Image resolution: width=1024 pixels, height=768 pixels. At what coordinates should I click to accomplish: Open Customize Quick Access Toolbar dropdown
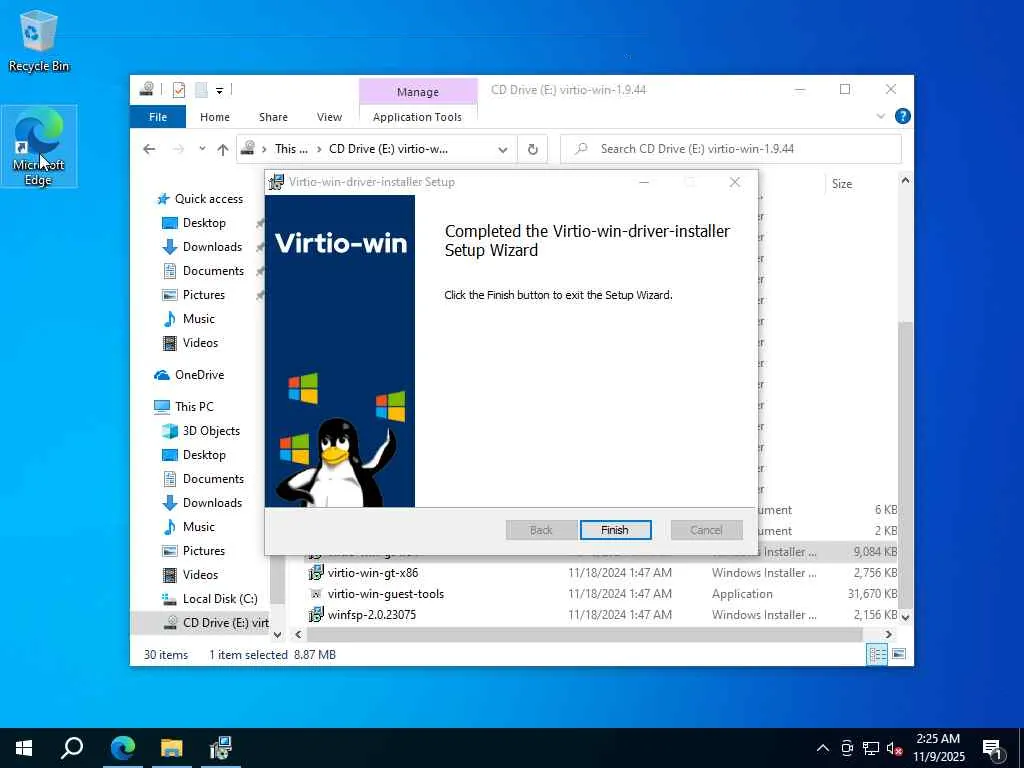click(x=219, y=90)
